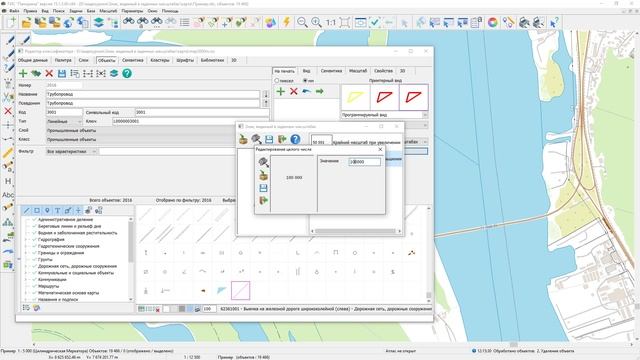Image resolution: width=640 pixels, height=360 pixels.
Task: Expand 'Границы и ограждения' tree node
Action: coord(27,253)
